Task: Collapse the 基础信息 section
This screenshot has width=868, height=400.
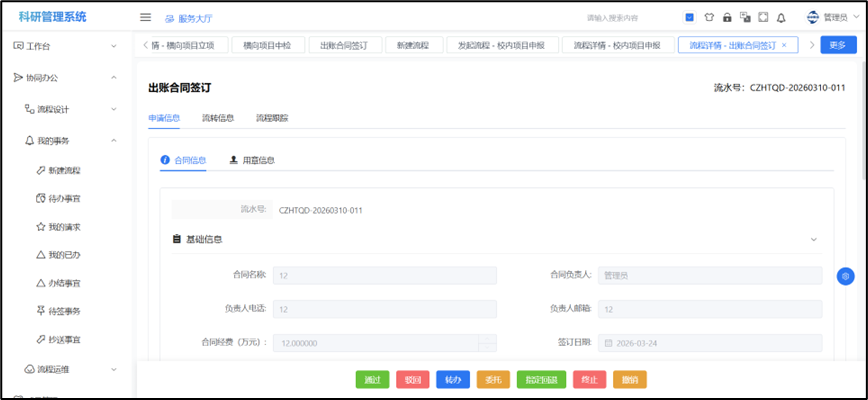Action: [813, 240]
